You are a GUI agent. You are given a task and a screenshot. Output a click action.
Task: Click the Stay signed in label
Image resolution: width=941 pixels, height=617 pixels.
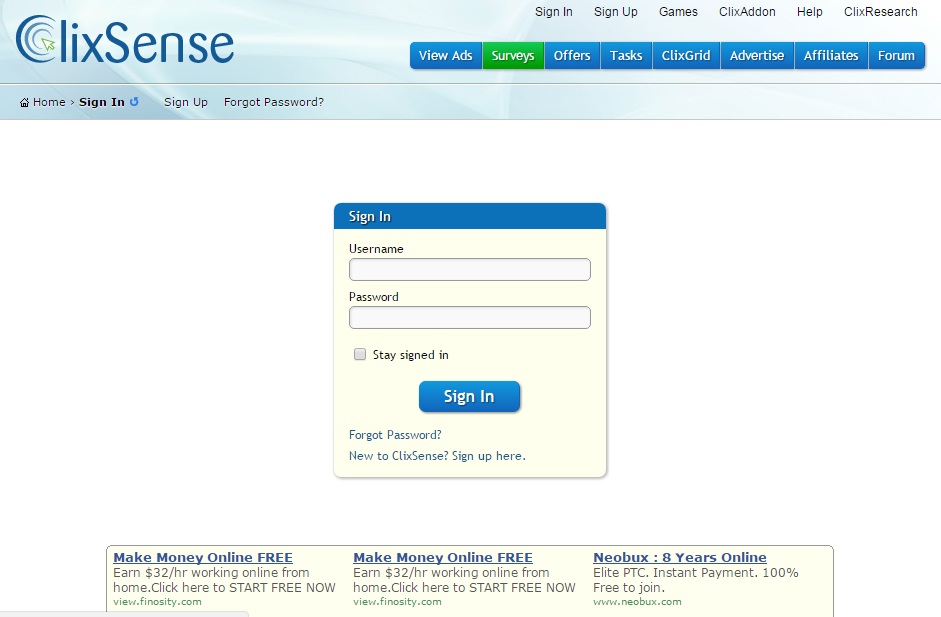[x=410, y=355]
